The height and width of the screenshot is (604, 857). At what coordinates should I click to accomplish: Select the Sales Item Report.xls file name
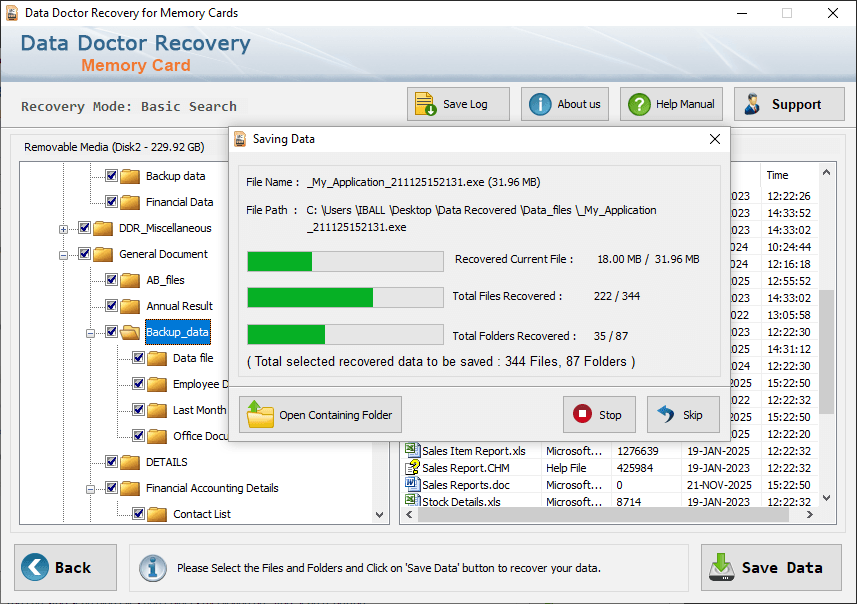(x=474, y=451)
